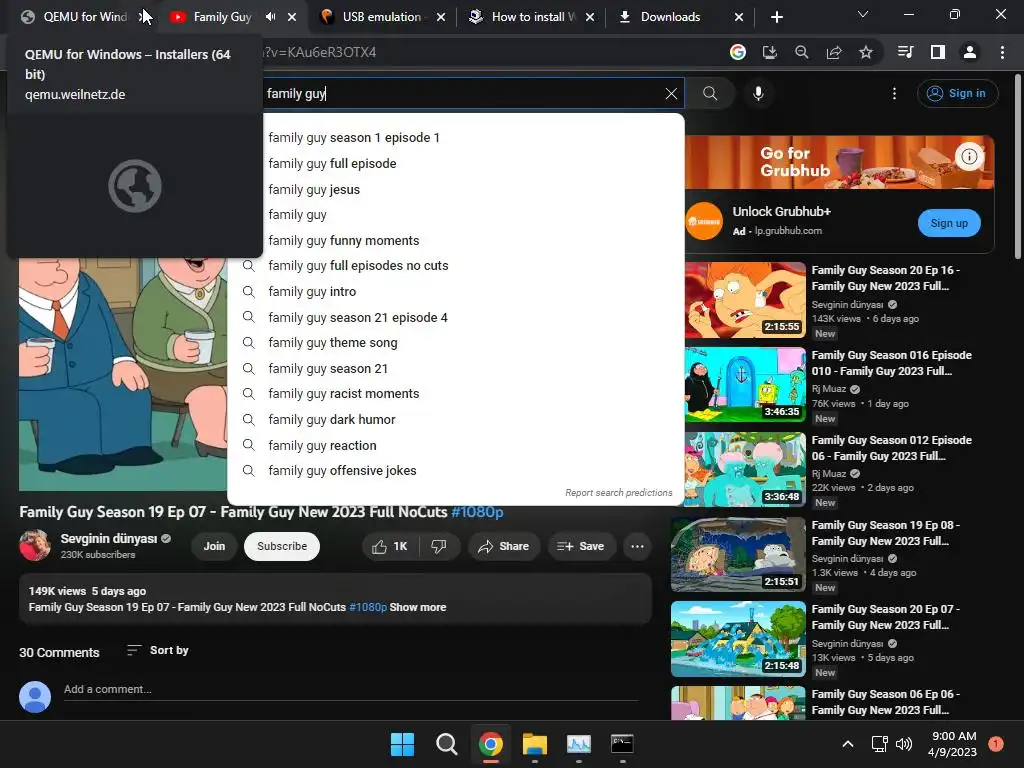Click the Join channel button
The image size is (1024, 768).
point(214,547)
